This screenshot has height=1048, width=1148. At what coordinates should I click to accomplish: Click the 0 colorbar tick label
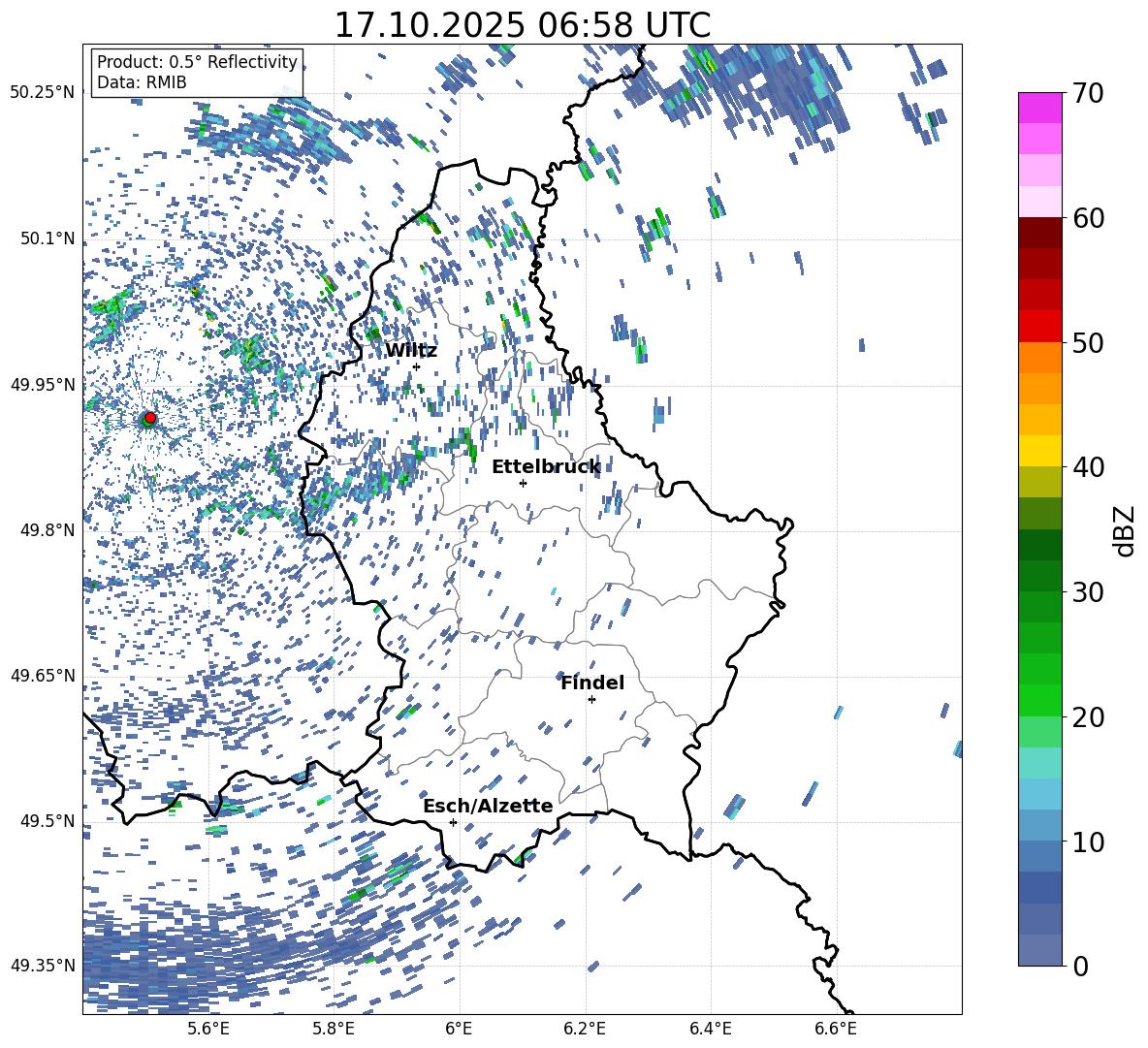[x=1081, y=966]
